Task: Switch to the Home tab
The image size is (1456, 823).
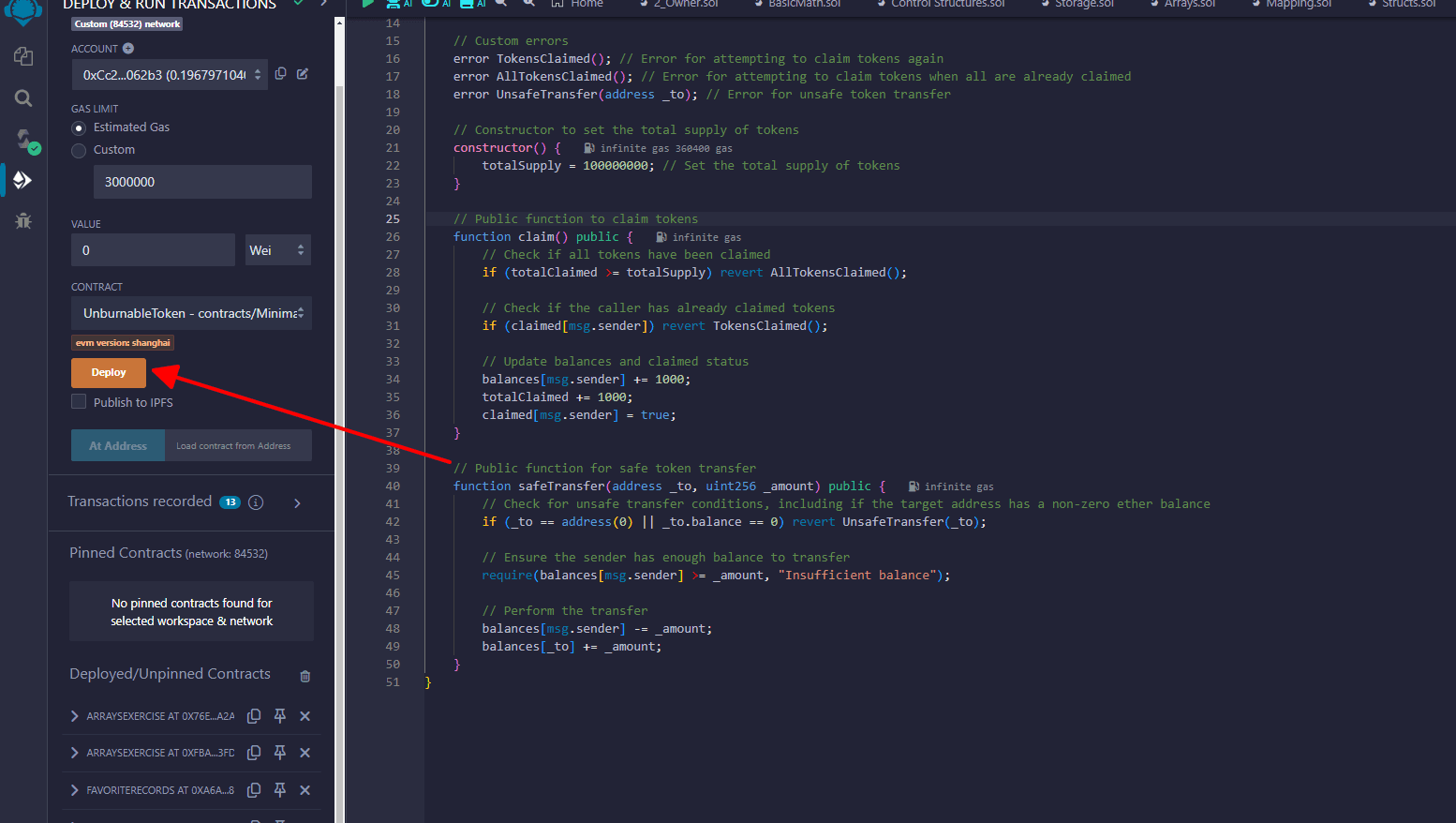Action: coord(577,4)
